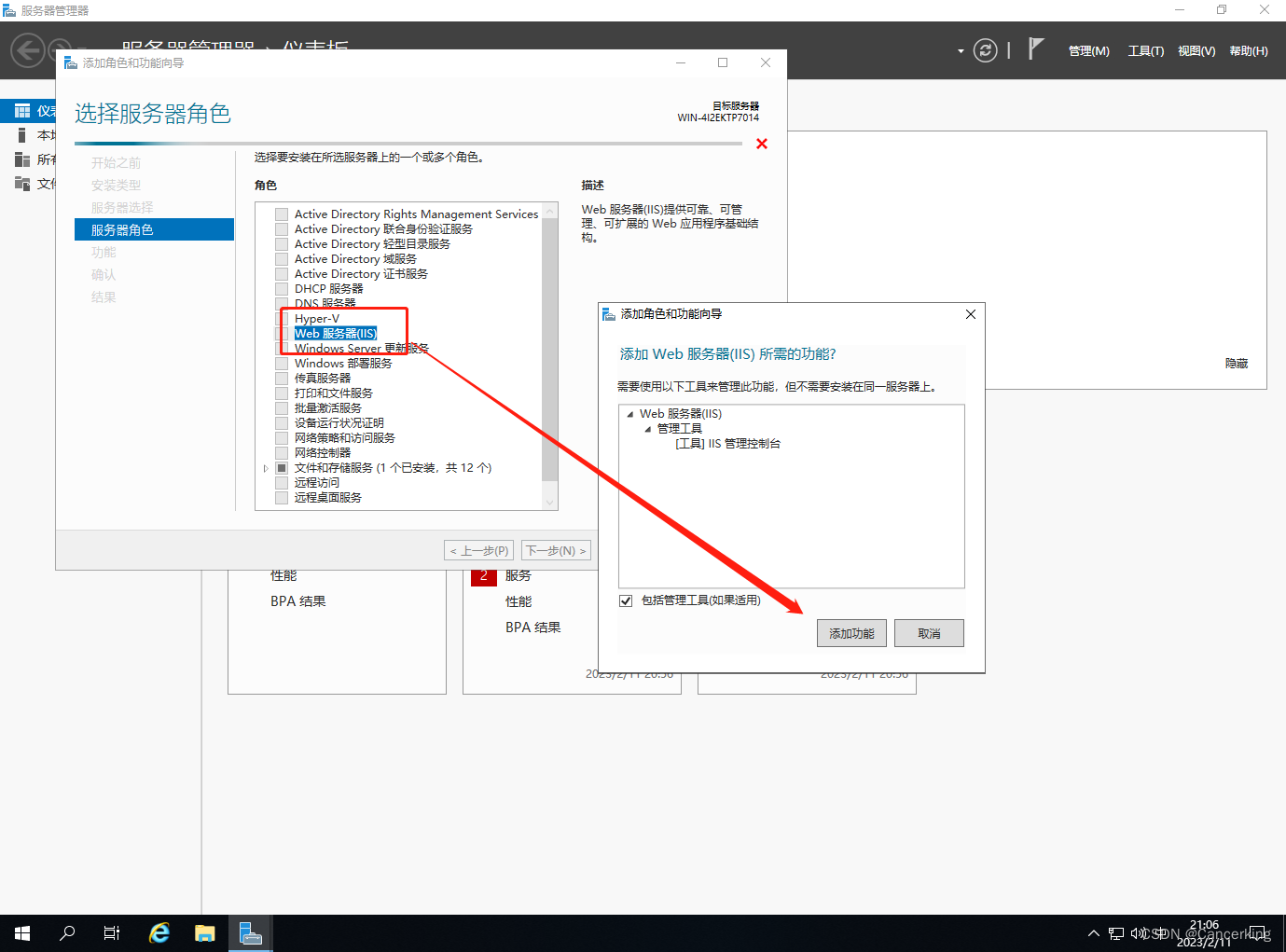
Task: Launch Internet Explorer from taskbar
Action: (x=160, y=933)
